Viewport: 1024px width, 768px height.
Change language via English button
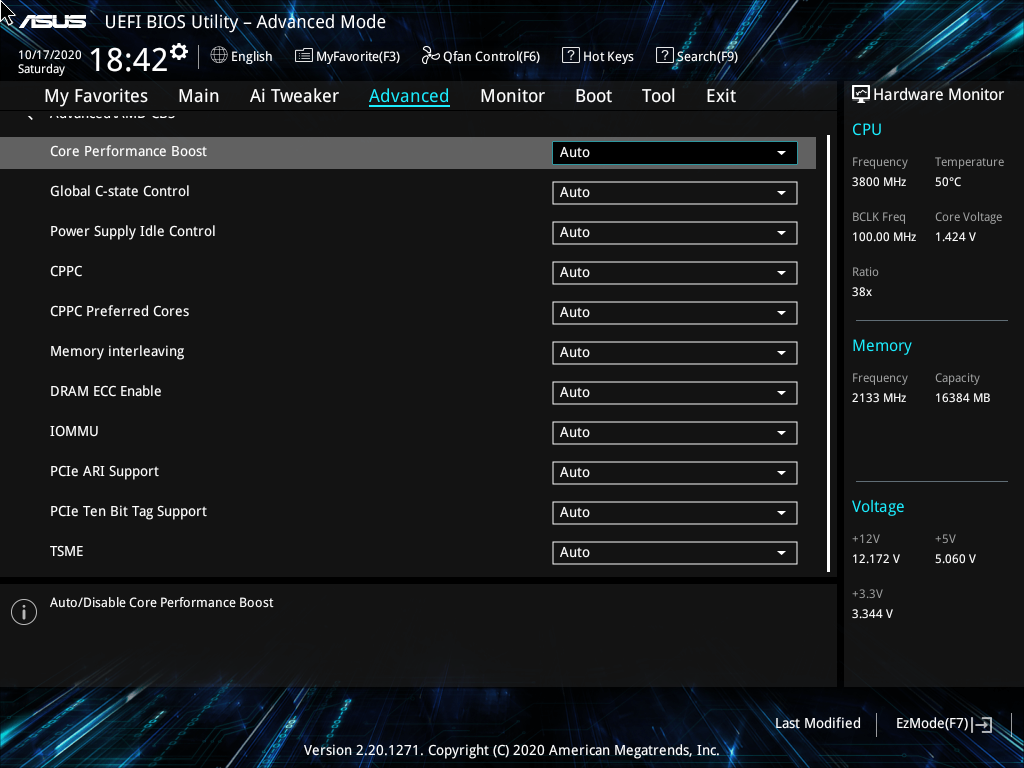click(242, 56)
